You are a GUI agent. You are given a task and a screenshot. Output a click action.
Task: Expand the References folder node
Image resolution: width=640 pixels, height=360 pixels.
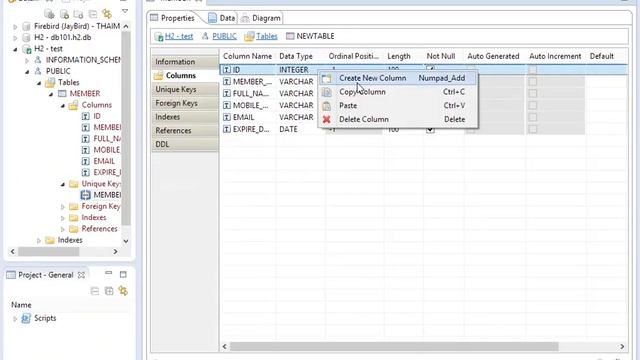[63, 229]
